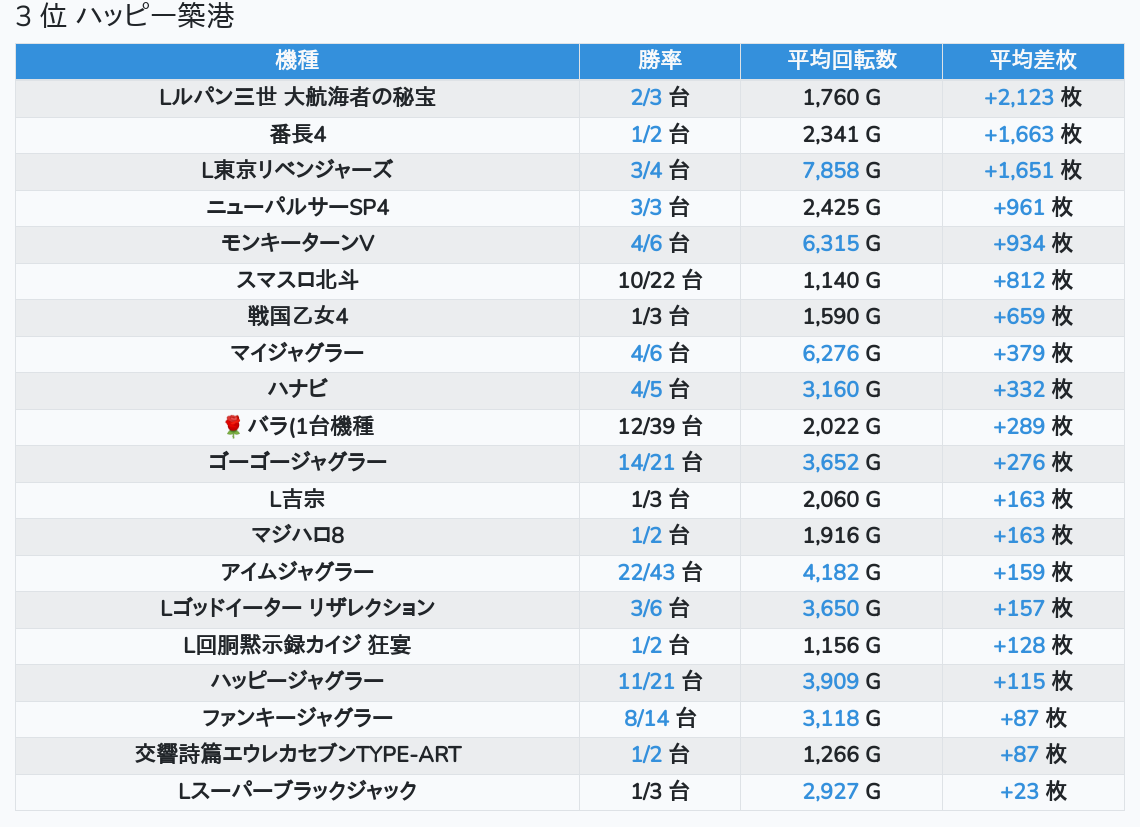This screenshot has height=827, width=1140.
Task: Click win rate 14/21 台
Action: 660,463
